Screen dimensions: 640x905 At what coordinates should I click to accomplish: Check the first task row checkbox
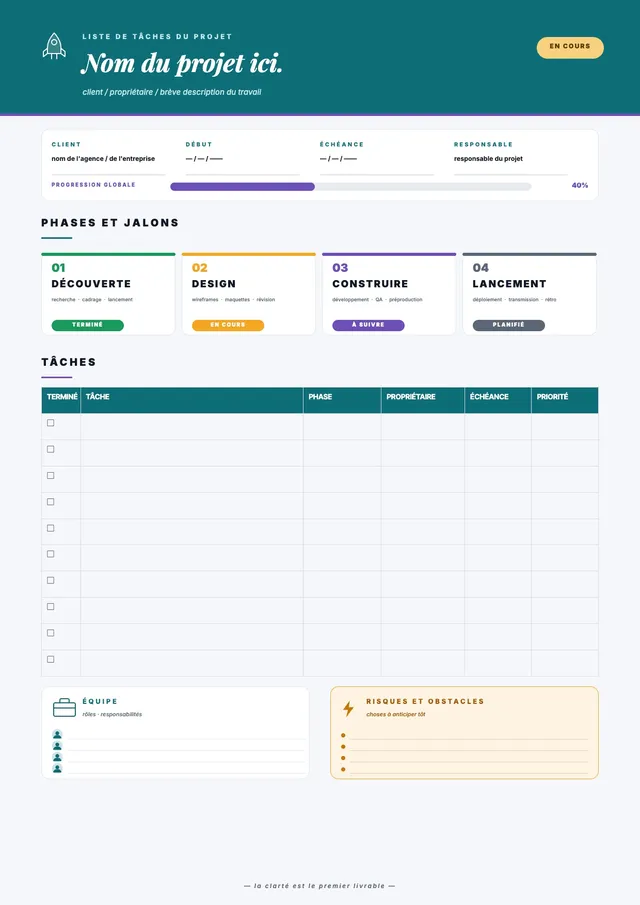51,423
